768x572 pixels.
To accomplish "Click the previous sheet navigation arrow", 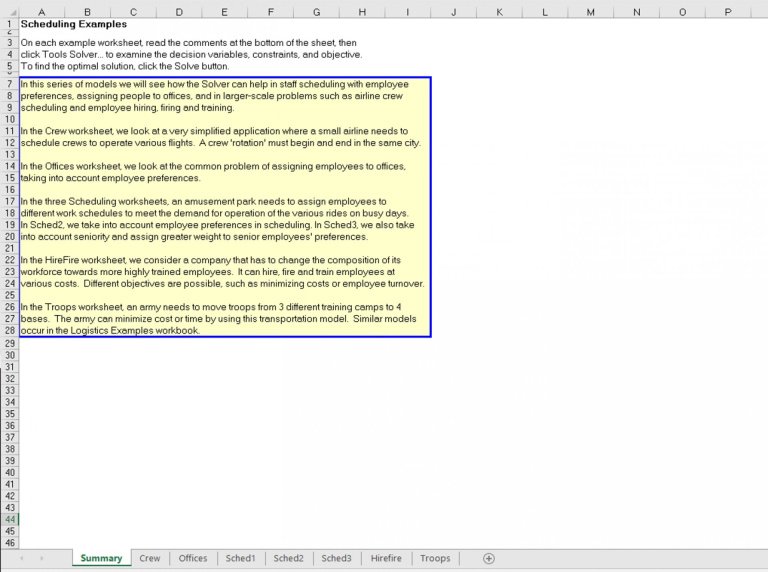I will click(x=21, y=558).
